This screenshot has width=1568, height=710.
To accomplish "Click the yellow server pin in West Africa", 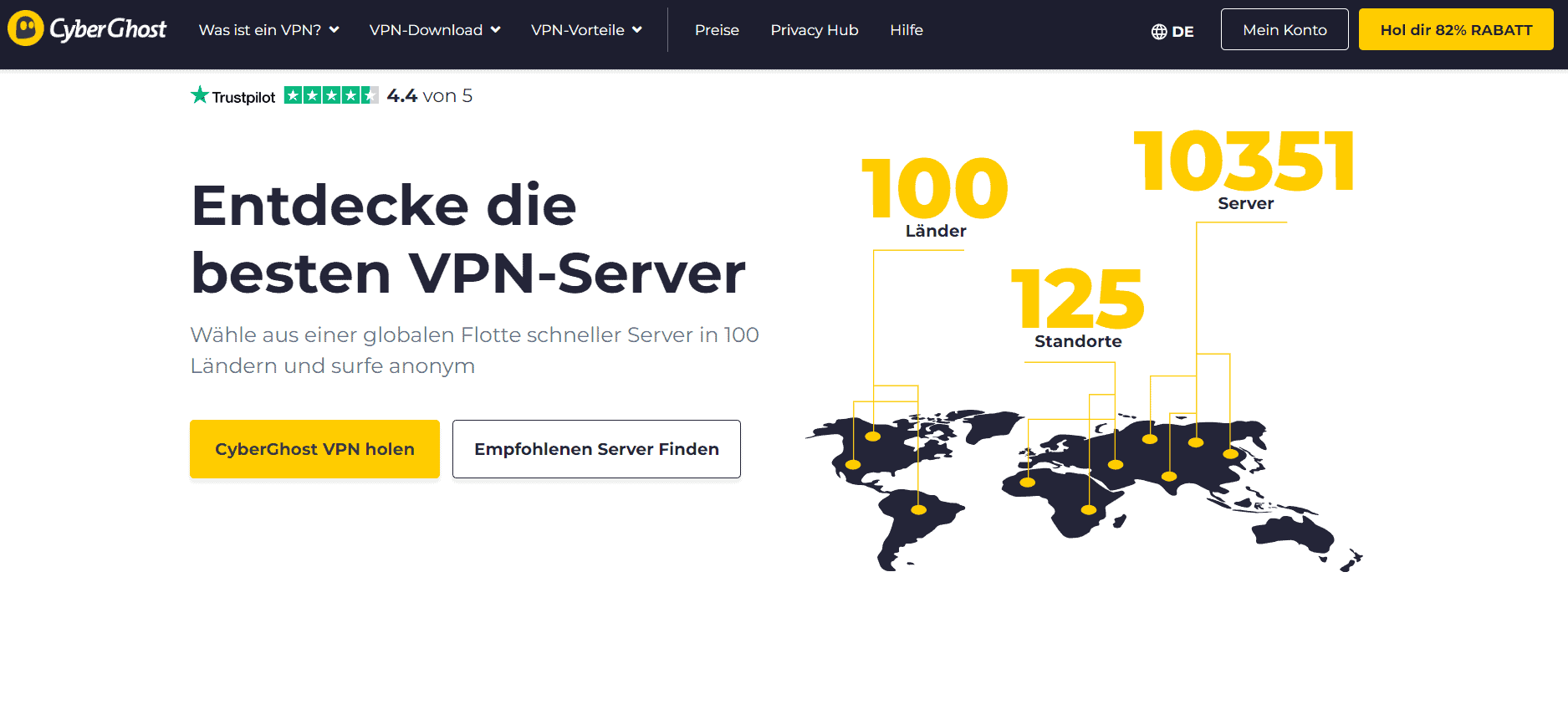I will (1028, 482).
